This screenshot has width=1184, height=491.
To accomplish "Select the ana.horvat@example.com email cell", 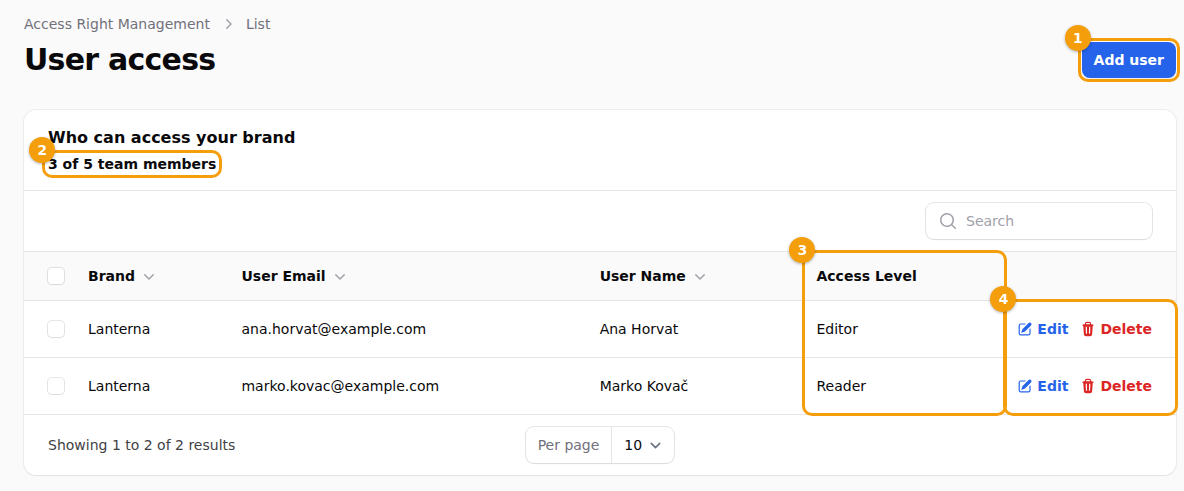I will tap(334, 329).
